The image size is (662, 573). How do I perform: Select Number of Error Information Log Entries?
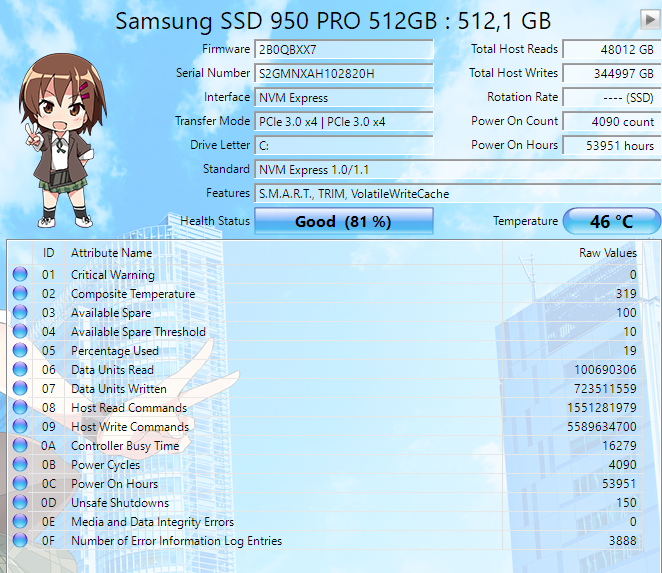click(176, 541)
